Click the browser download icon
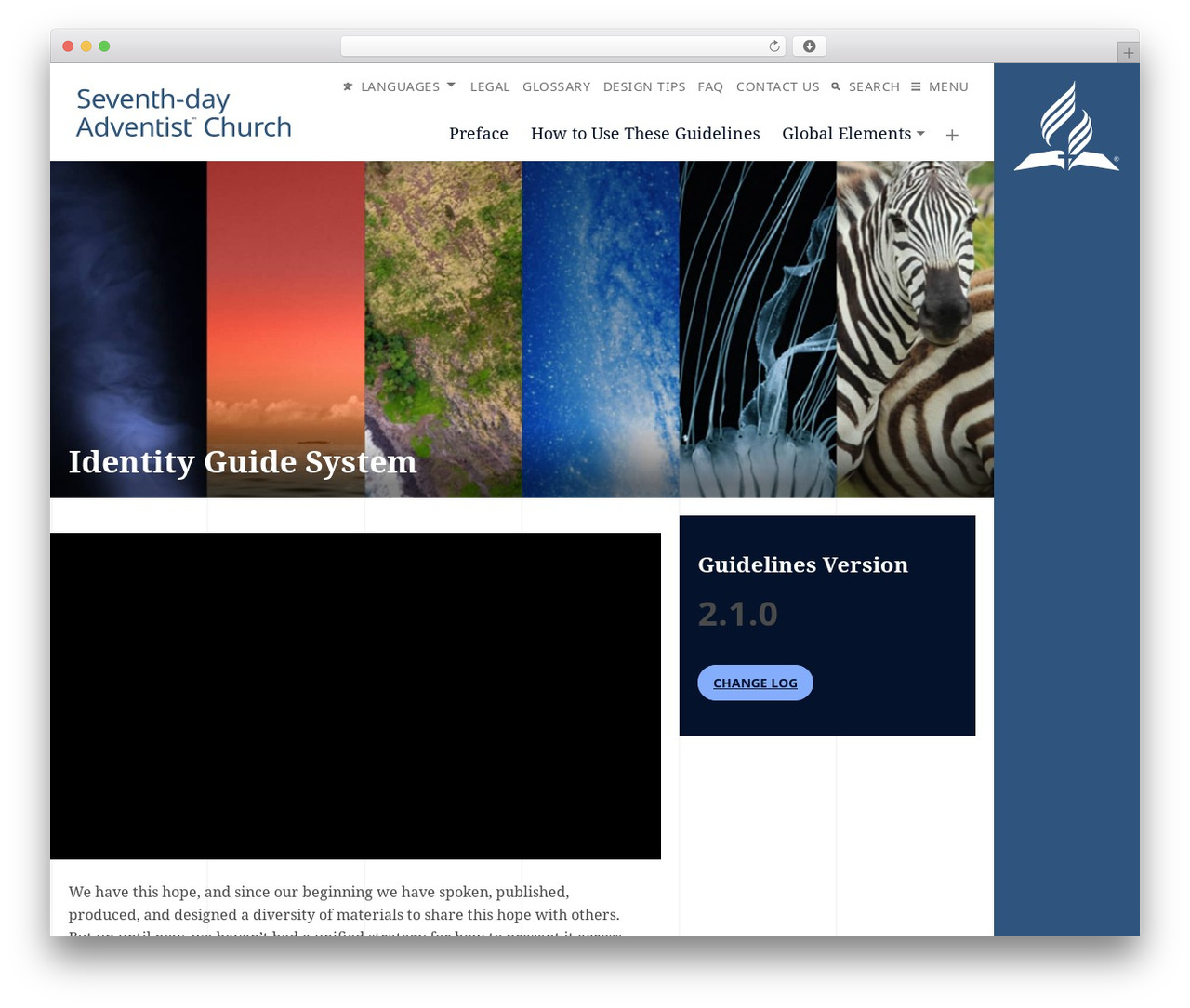Screen dimensions: 1190x1008 point(809,46)
